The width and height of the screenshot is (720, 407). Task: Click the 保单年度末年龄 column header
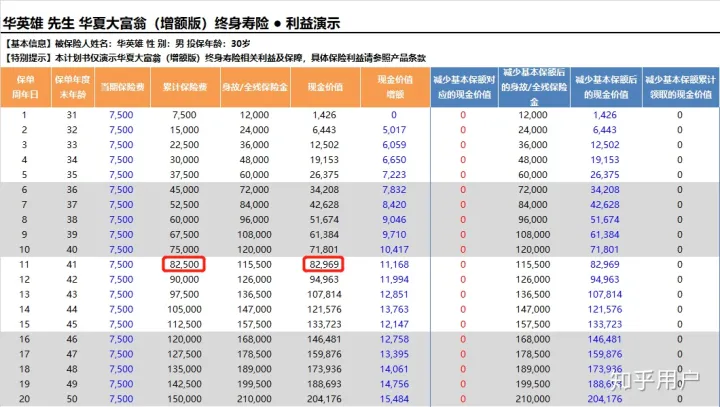pos(73,87)
